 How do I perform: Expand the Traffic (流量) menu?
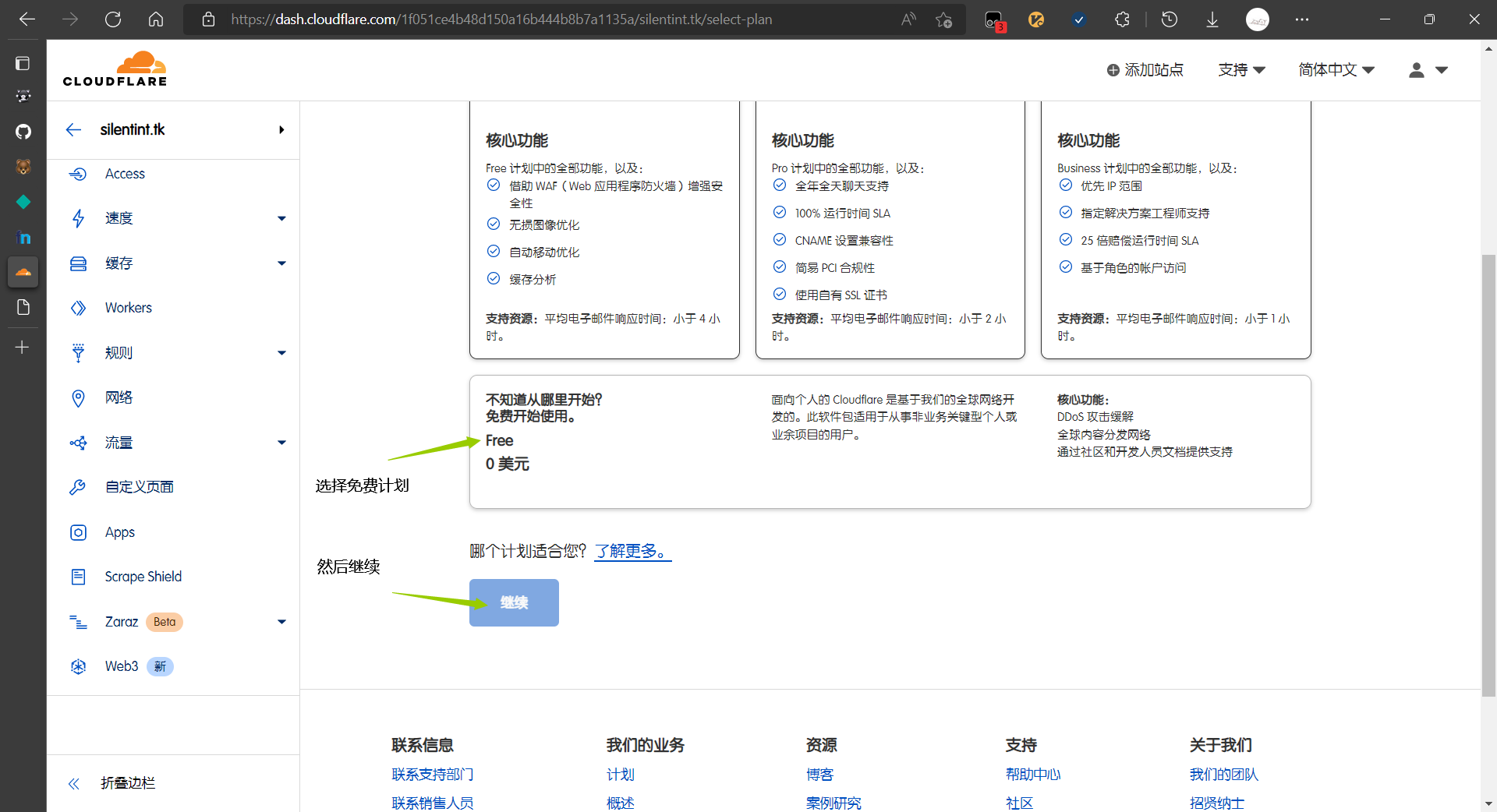[281, 443]
